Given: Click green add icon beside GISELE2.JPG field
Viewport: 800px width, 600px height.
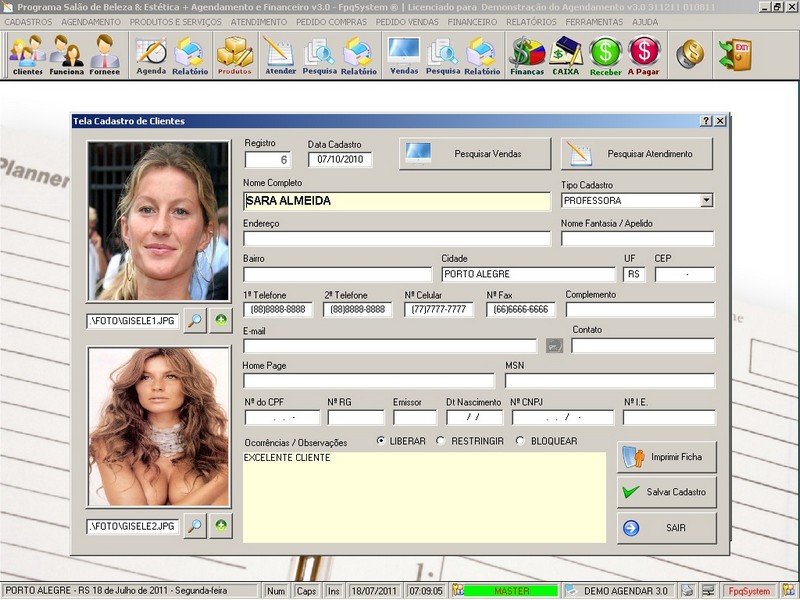Looking at the screenshot, I should click(220, 525).
